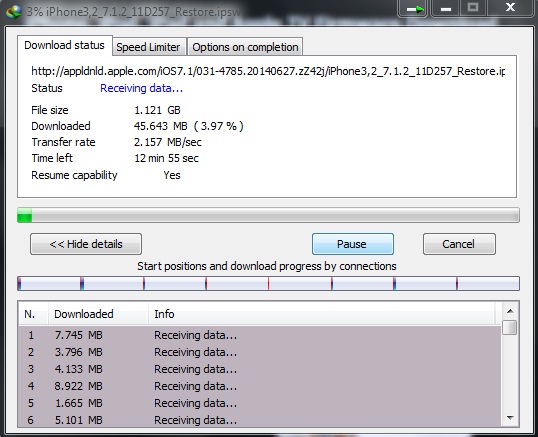Close the download window with X

point(510,8)
